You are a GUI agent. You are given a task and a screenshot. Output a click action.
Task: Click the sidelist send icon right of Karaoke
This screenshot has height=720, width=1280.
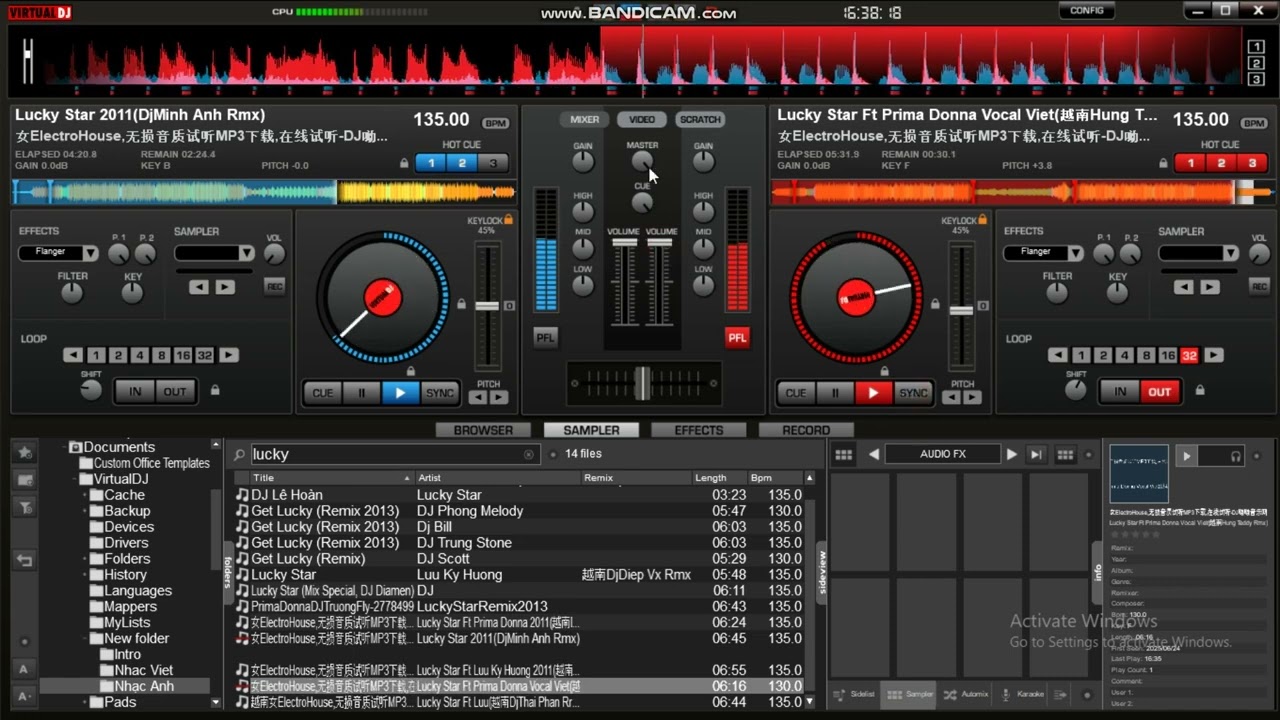1060,694
